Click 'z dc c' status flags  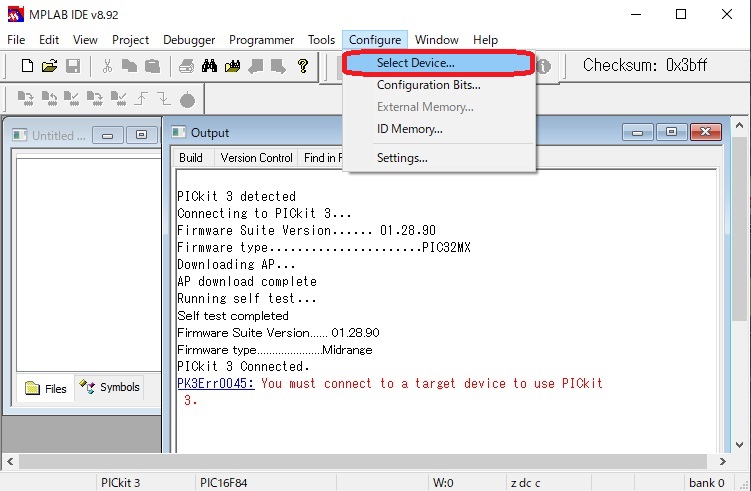click(525, 482)
